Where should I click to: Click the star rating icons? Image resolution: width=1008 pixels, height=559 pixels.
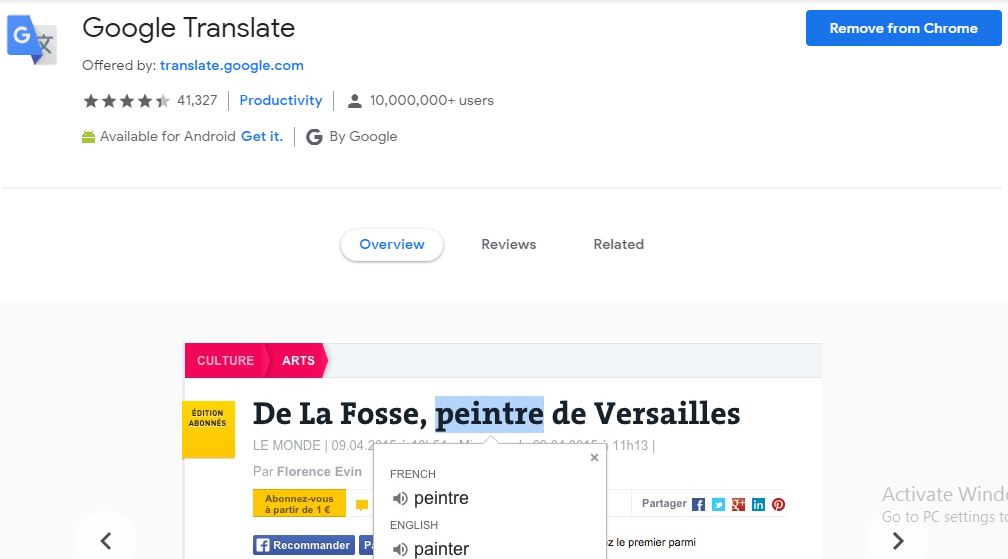tap(127, 101)
